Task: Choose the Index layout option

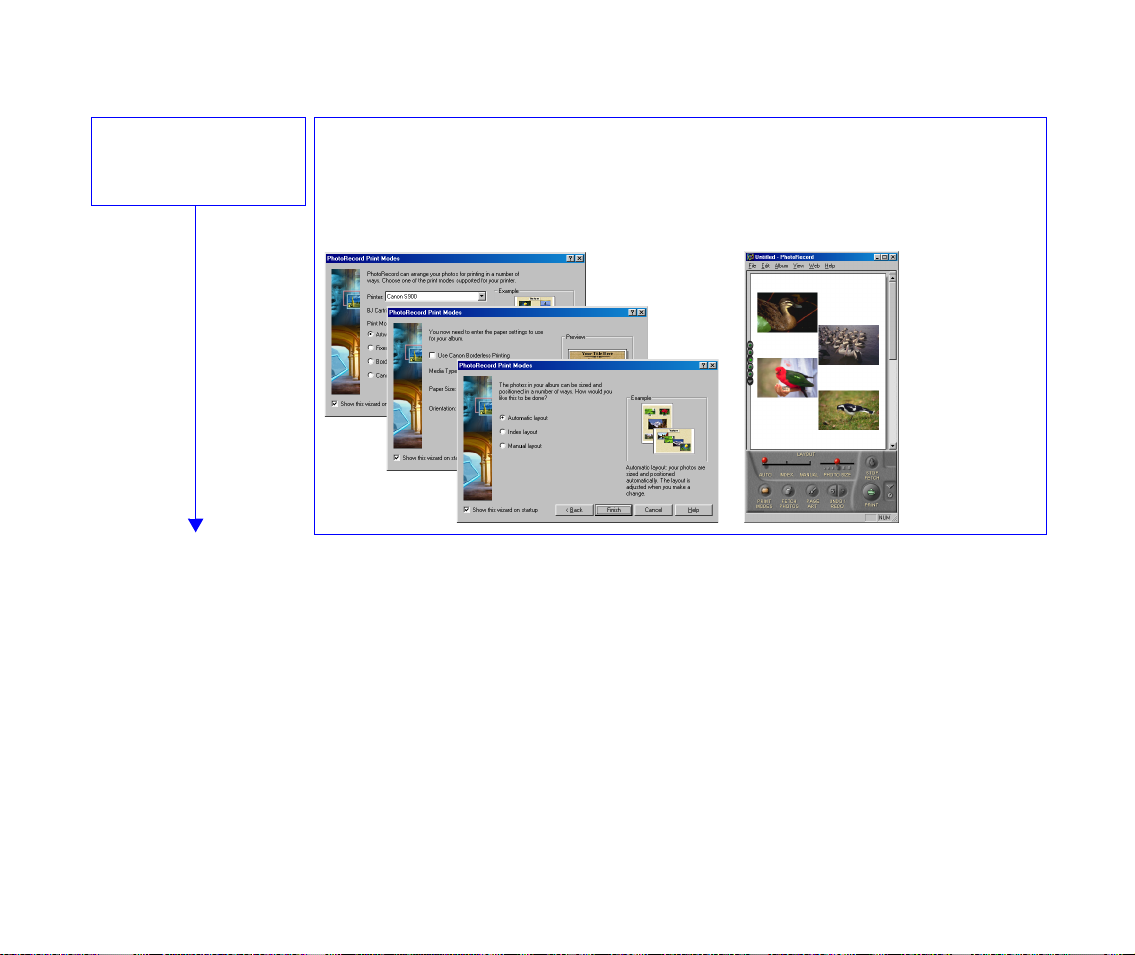Action: click(x=502, y=431)
